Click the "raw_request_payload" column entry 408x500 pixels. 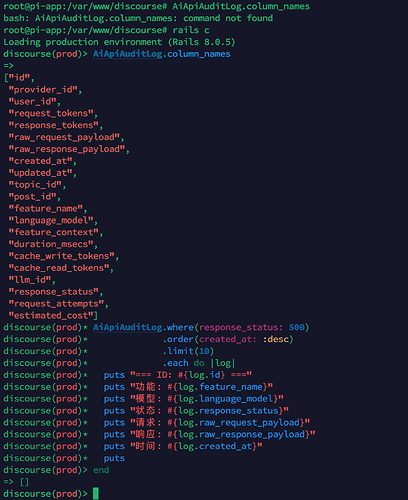pos(66,137)
